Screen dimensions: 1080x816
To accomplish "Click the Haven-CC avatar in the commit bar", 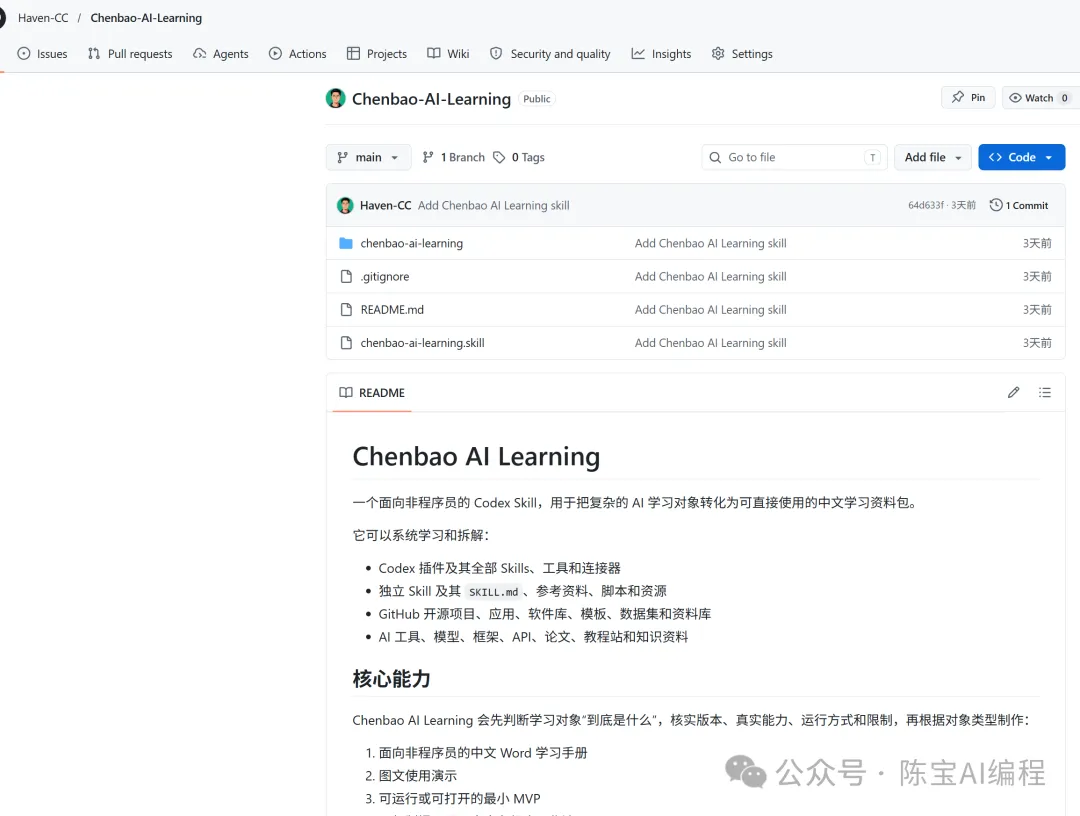I will (x=345, y=205).
